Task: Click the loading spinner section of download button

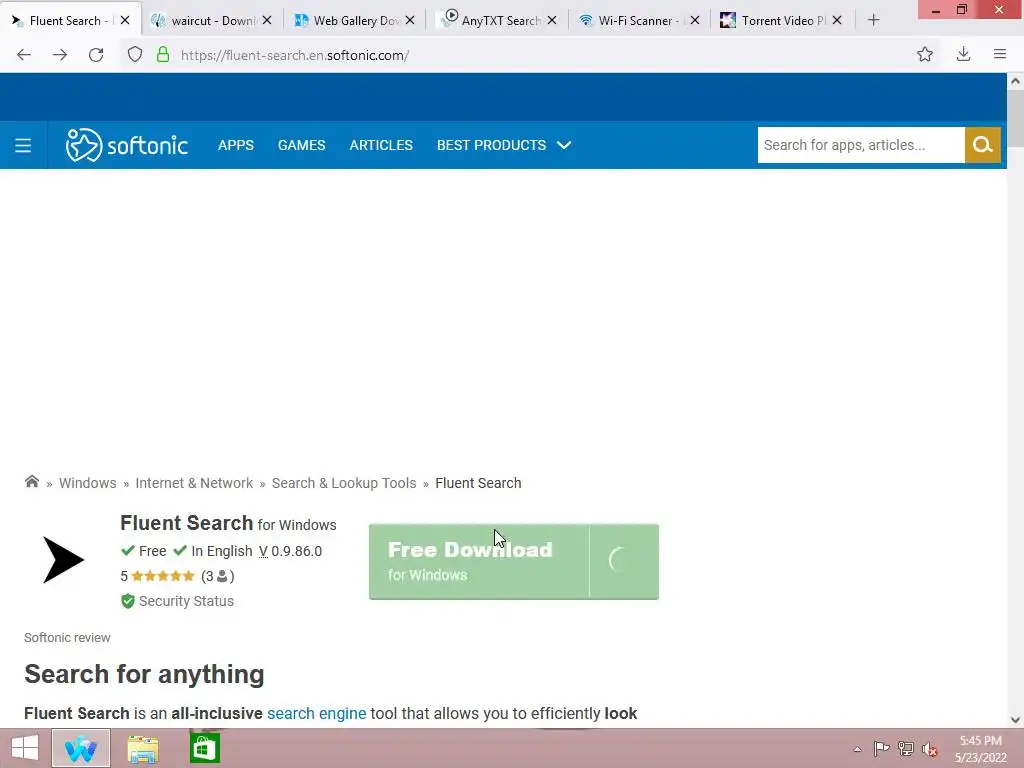Action: (x=624, y=562)
